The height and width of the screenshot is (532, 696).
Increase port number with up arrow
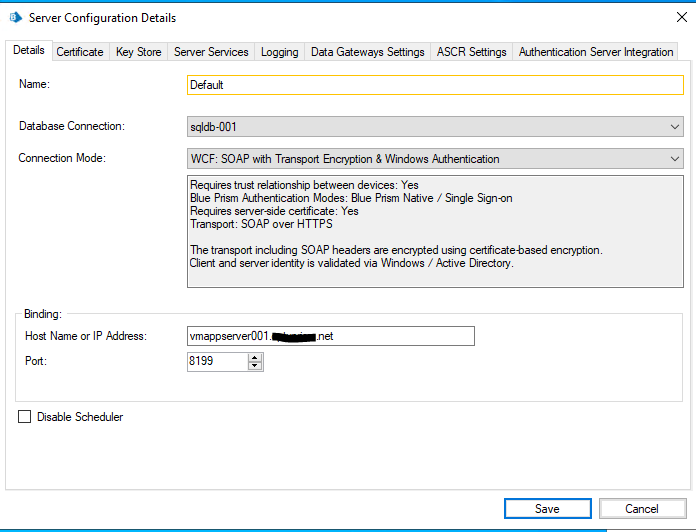pos(255,358)
